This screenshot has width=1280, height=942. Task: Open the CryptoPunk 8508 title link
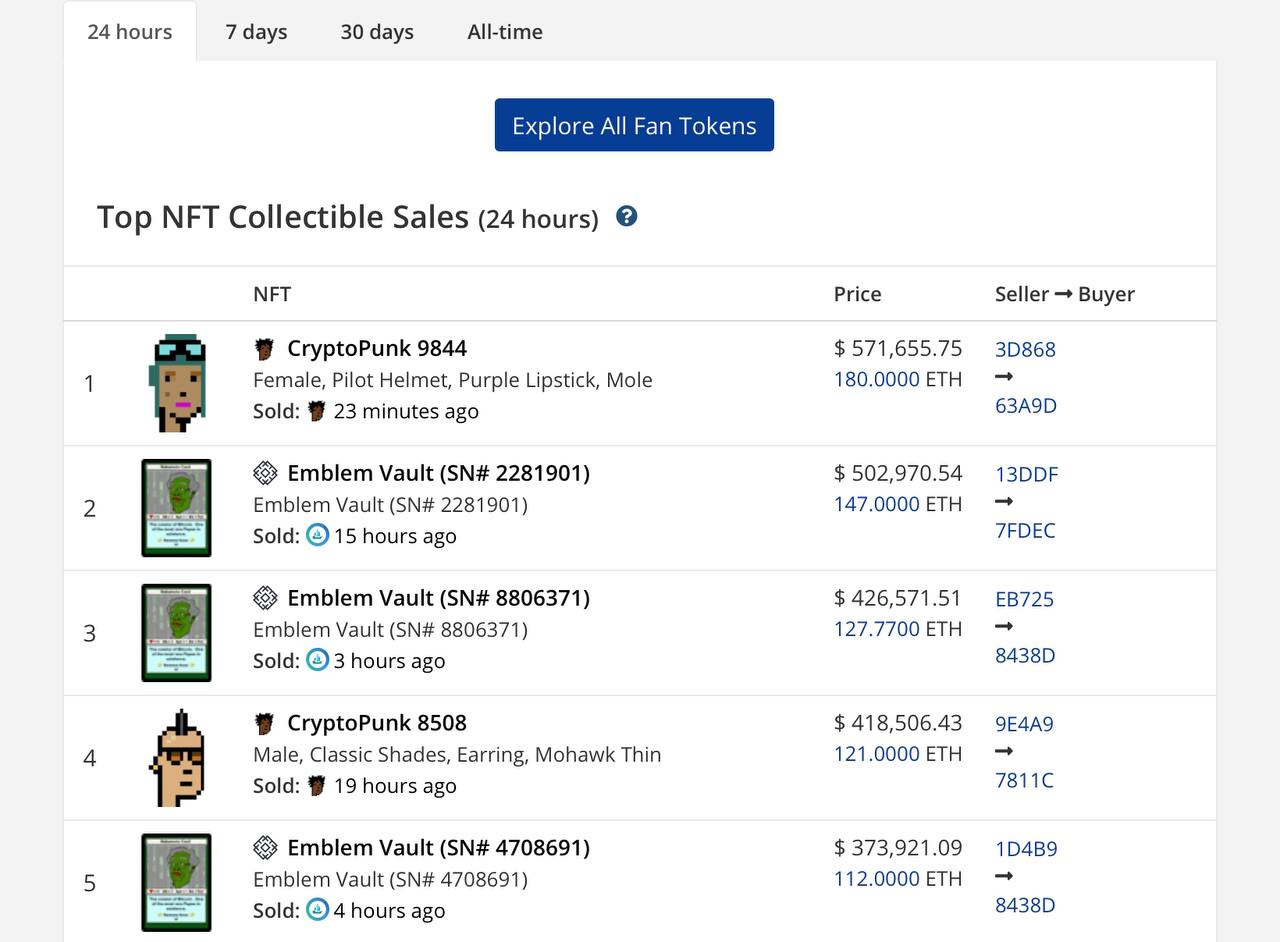pyautogui.click(x=377, y=723)
